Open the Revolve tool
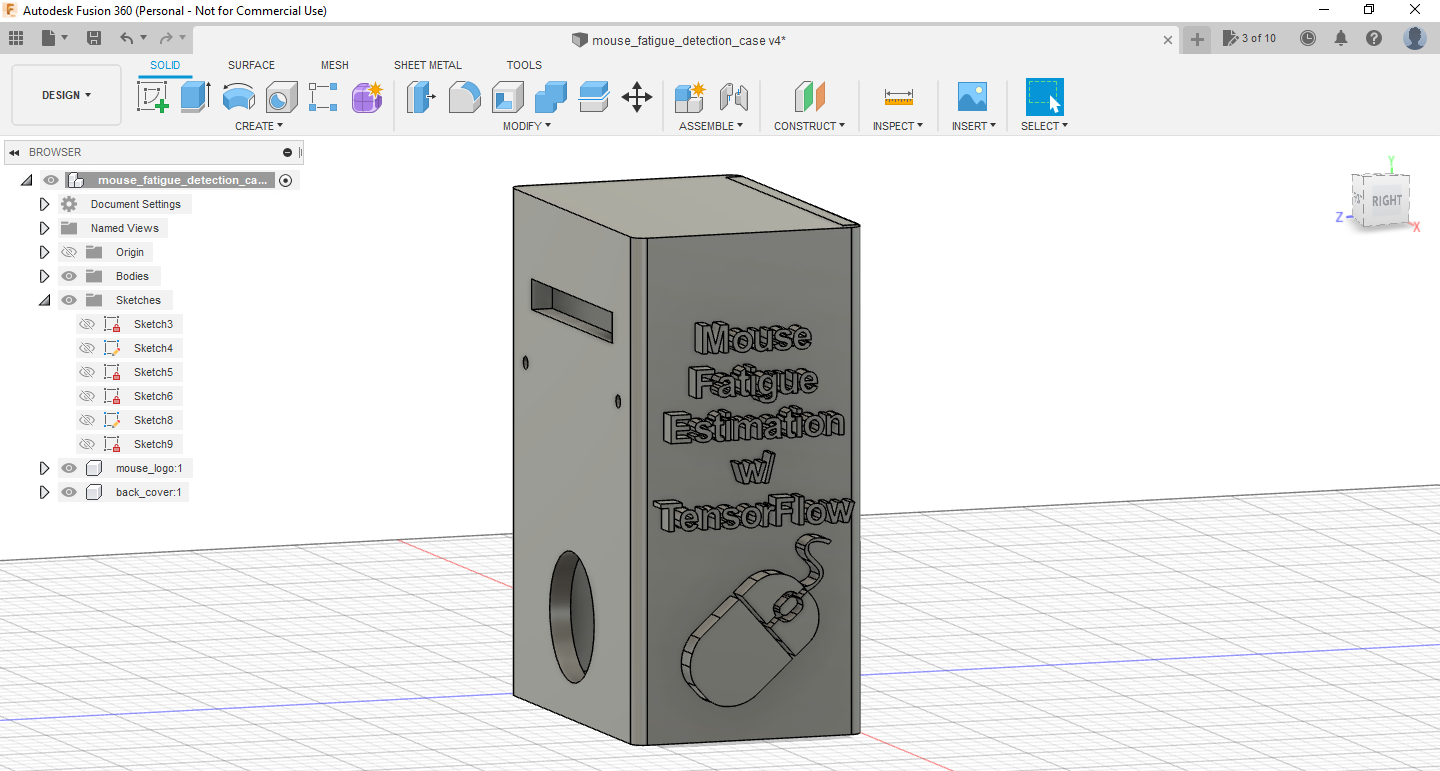 (x=238, y=97)
